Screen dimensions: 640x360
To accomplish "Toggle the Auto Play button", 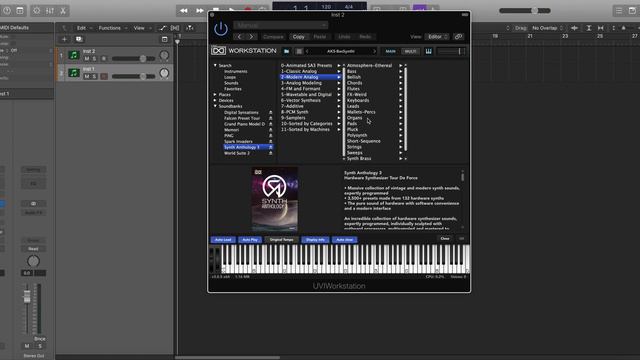I will pyautogui.click(x=250, y=240).
